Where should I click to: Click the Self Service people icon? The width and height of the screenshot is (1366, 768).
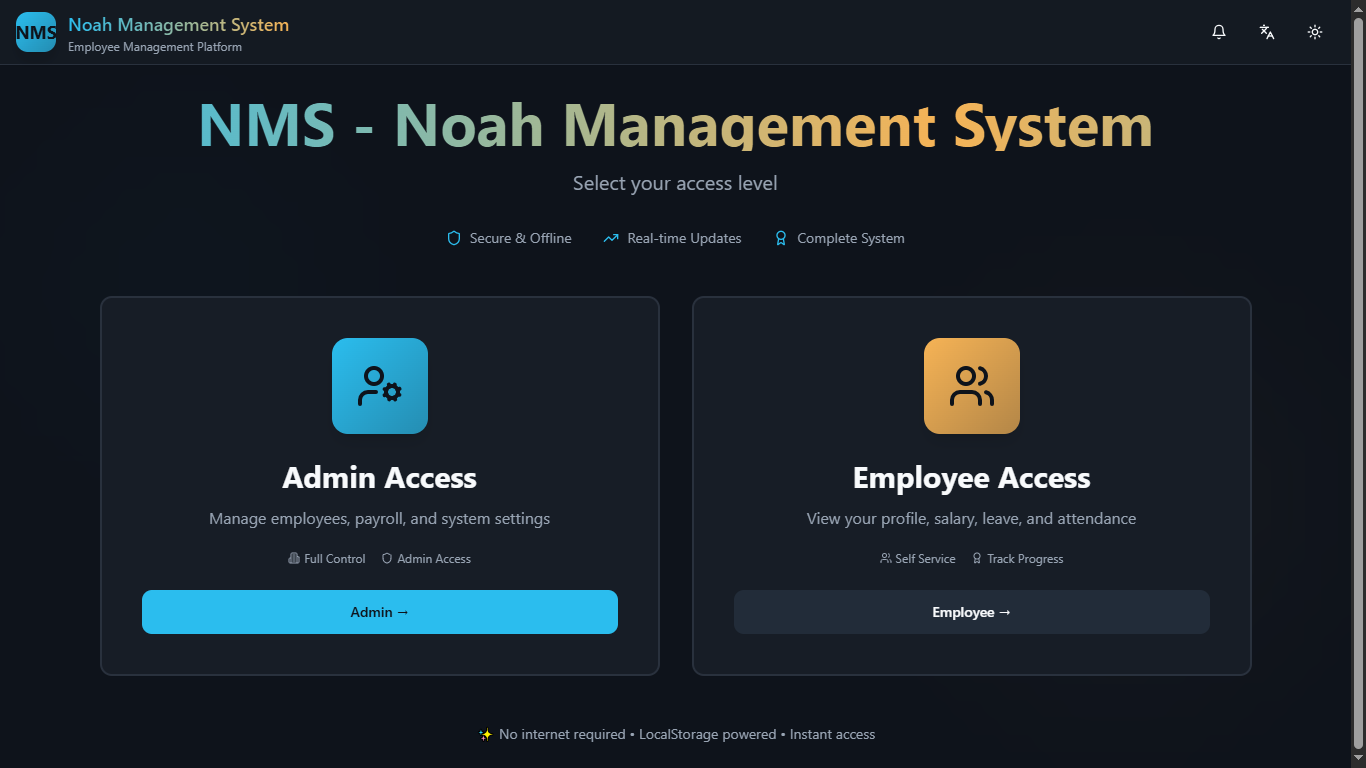click(886, 559)
